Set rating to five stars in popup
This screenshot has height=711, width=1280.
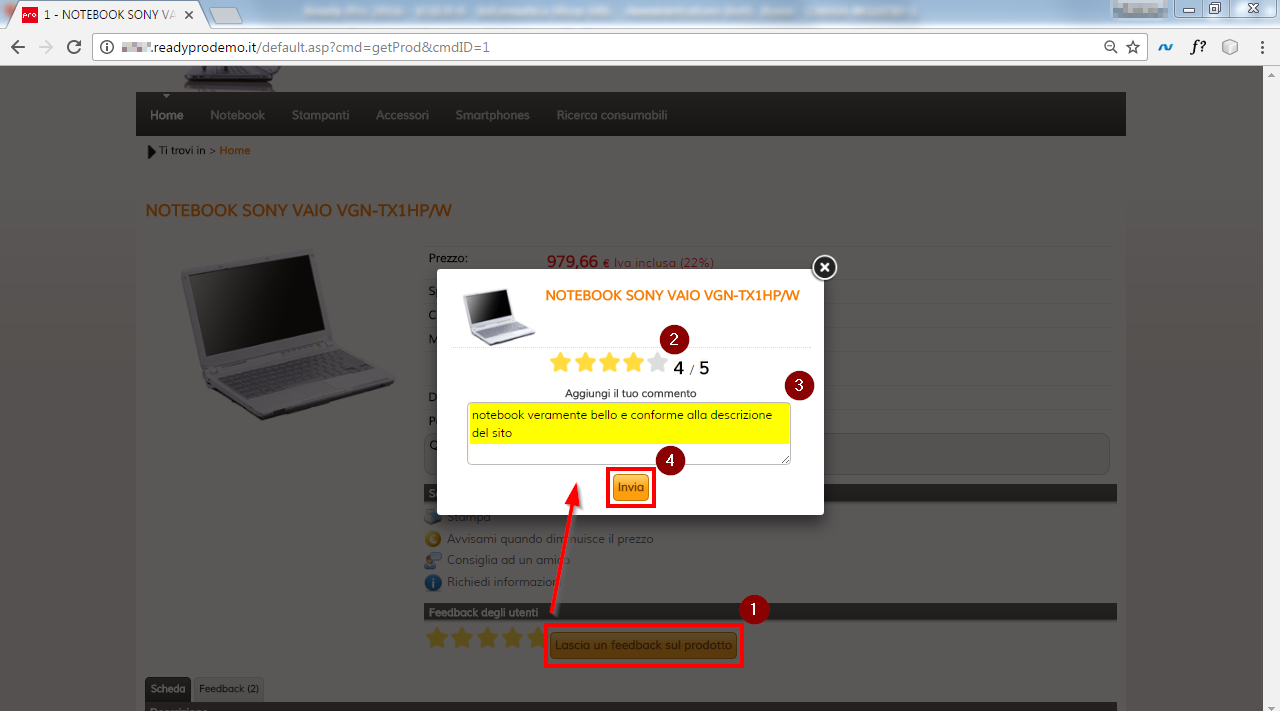point(657,362)
